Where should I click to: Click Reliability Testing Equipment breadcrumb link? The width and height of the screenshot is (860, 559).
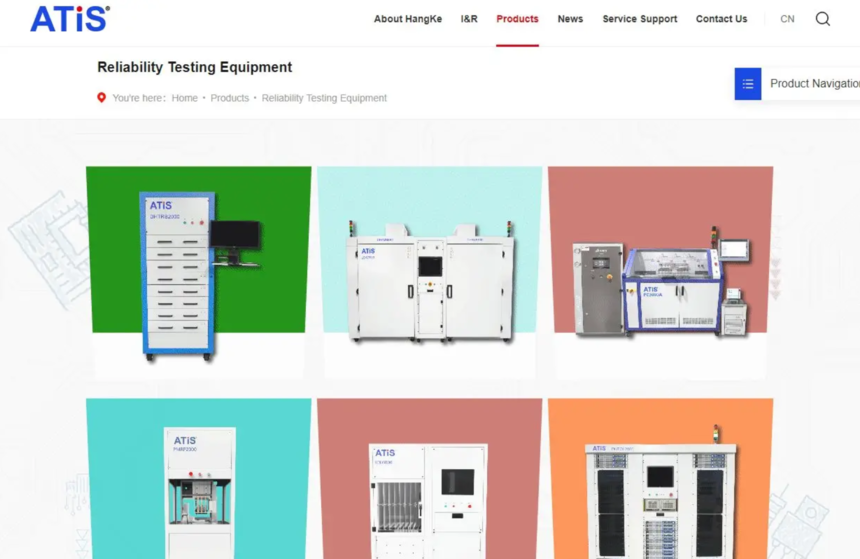pos(324,98)
